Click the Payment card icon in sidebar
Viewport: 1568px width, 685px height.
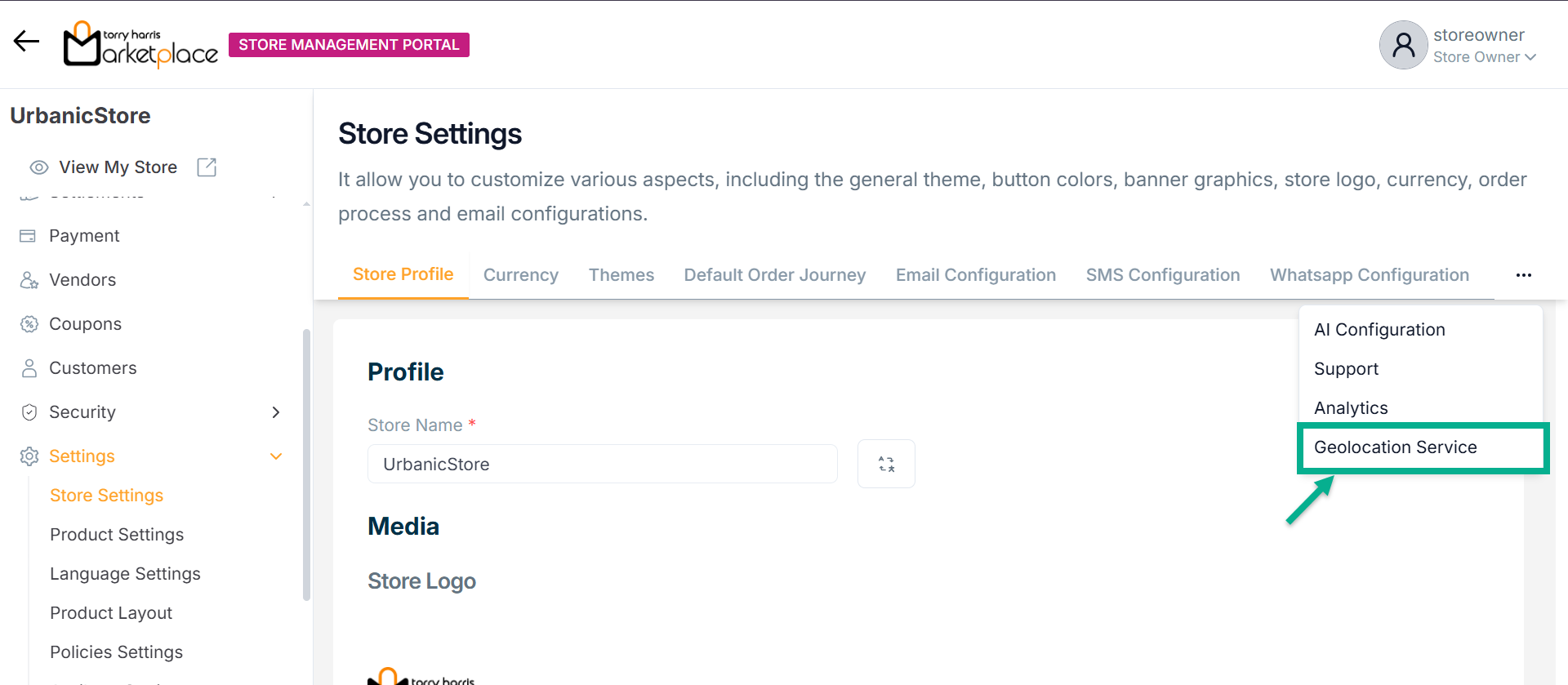click(28, 236)
